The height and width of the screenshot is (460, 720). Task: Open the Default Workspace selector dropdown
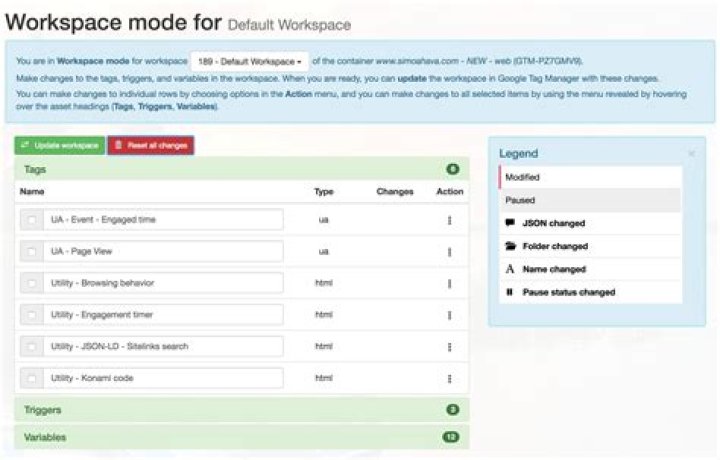(x=249, y=62)
